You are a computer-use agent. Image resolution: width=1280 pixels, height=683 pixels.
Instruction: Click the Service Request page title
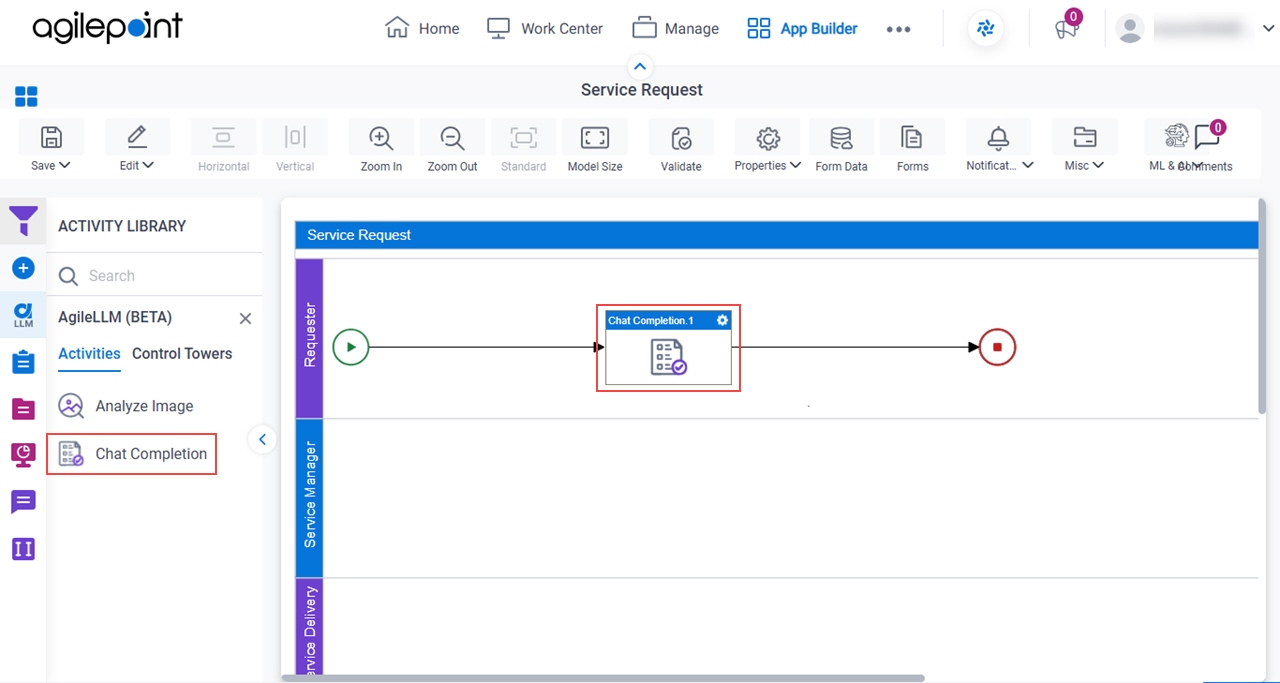coord(642,90)
